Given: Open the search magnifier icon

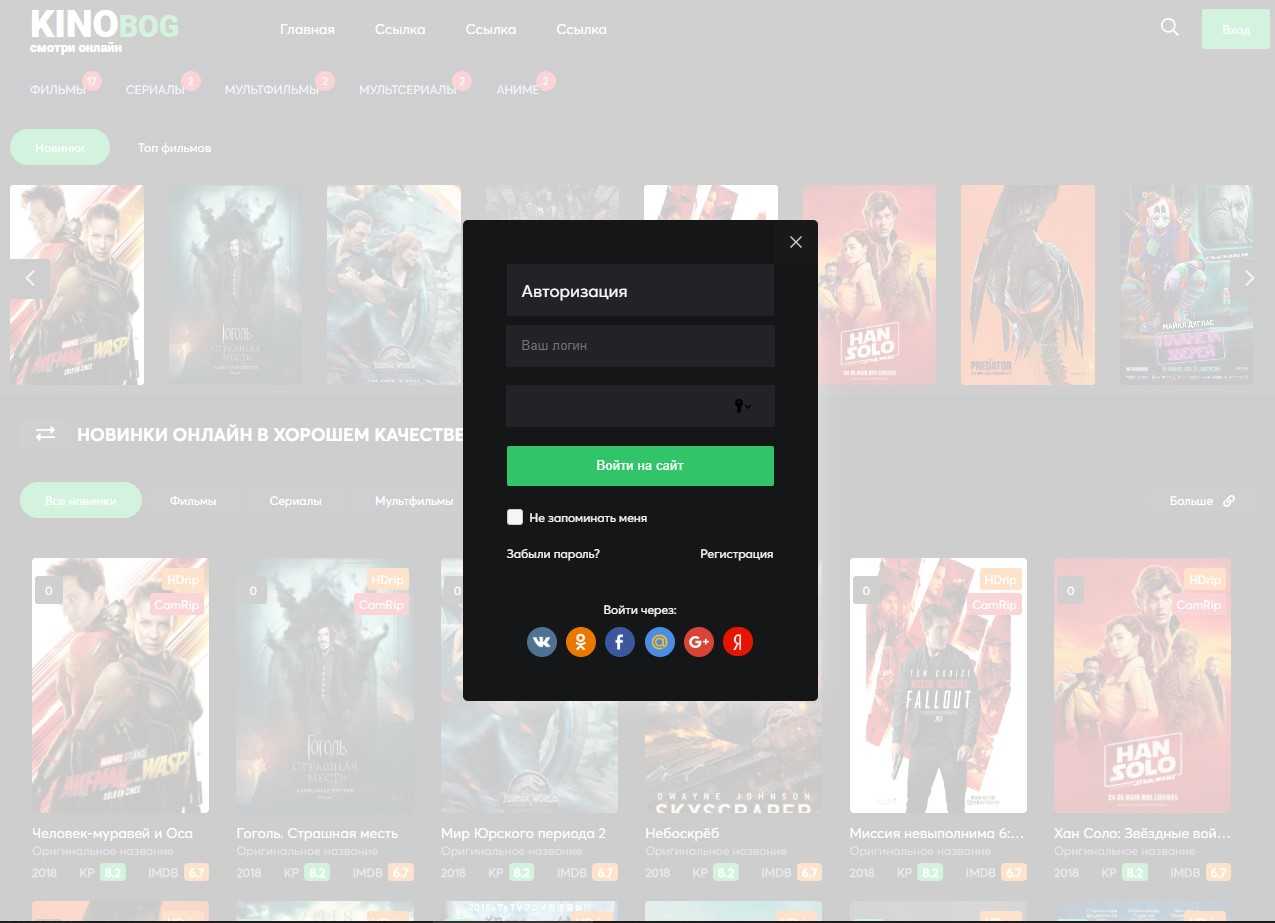Looking at the screenshot, I should point(1170,28).
